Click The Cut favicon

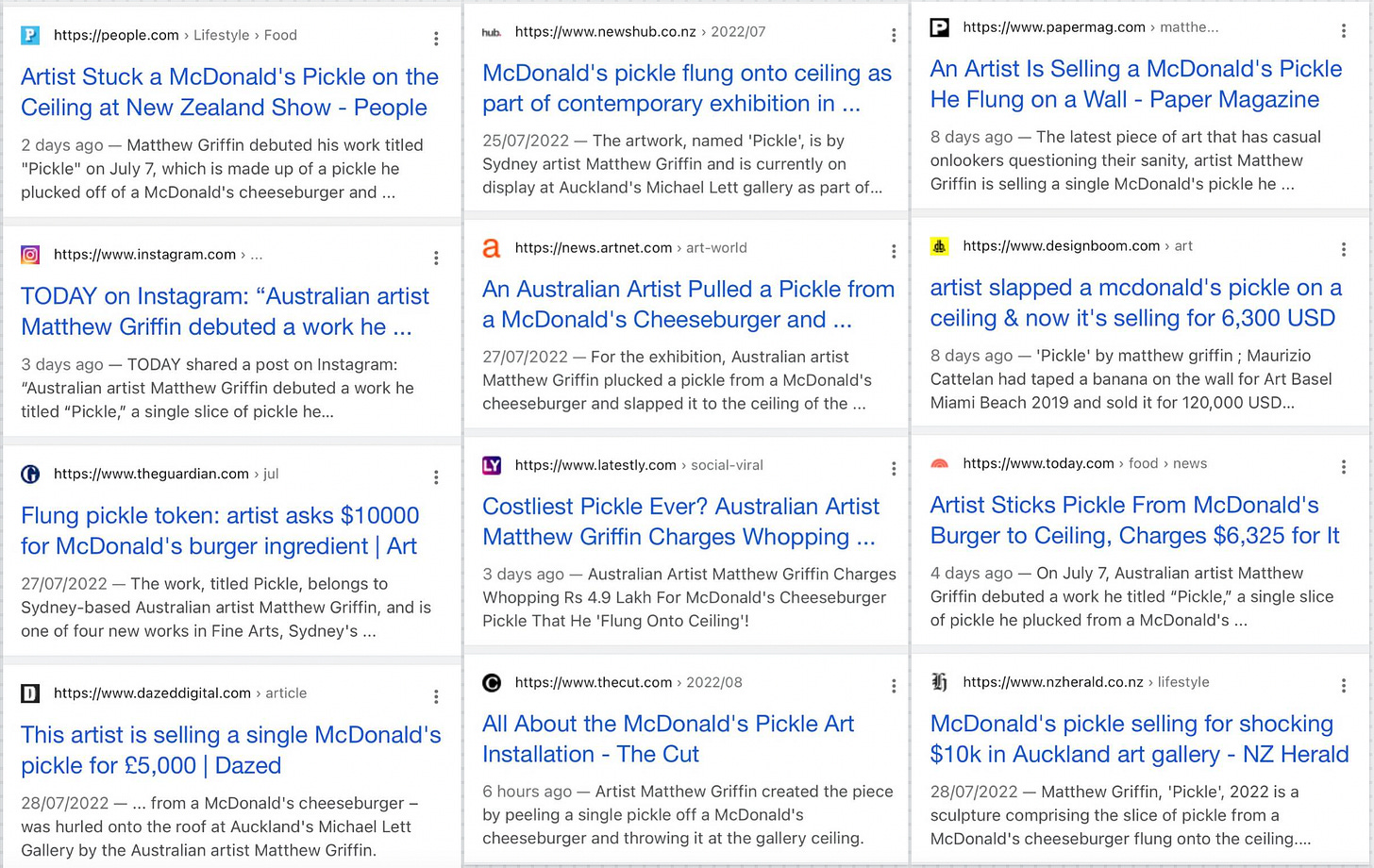pos(492,682)
